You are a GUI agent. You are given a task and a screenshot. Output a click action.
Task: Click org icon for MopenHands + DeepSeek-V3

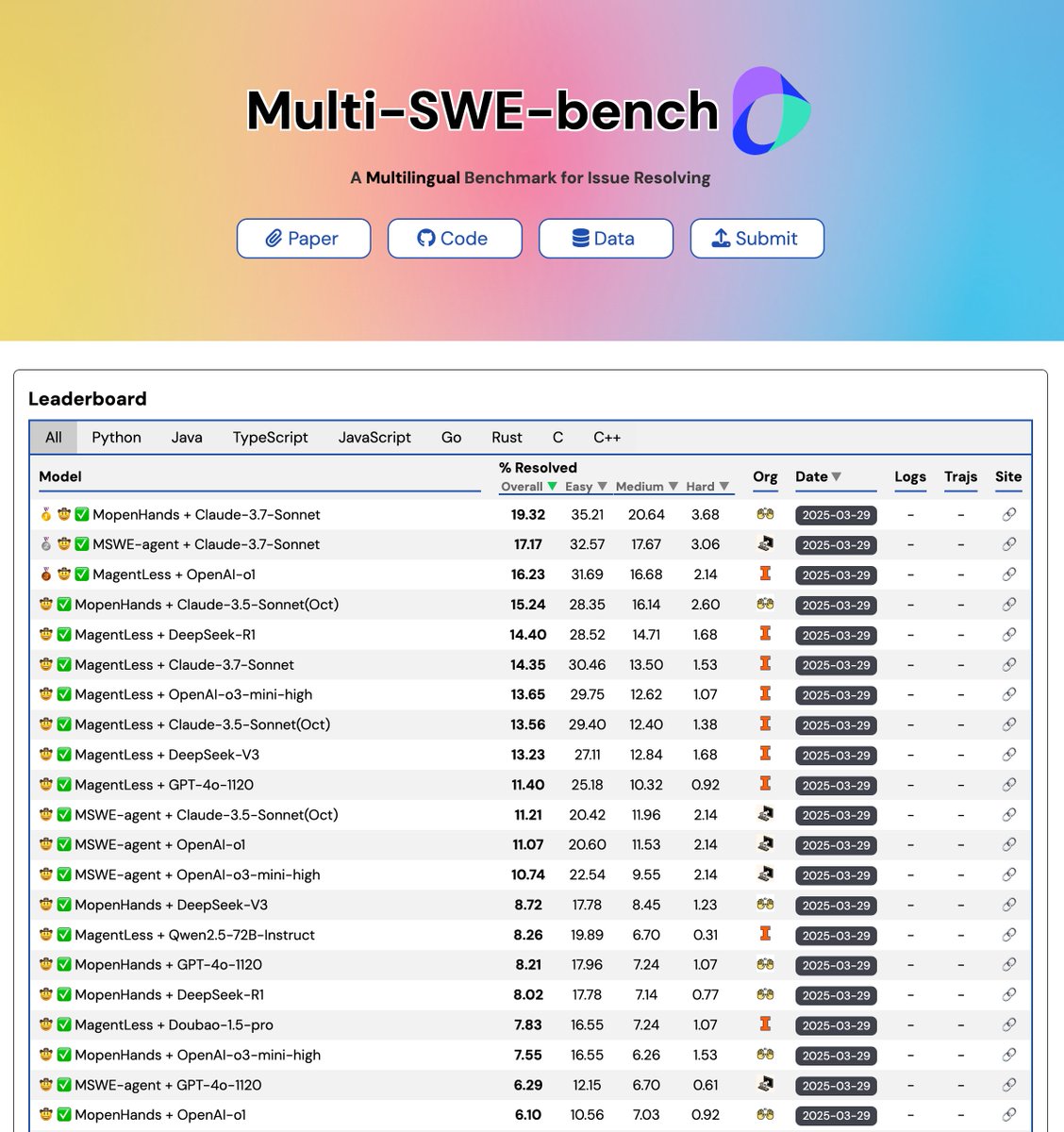[x=765, y=905]
